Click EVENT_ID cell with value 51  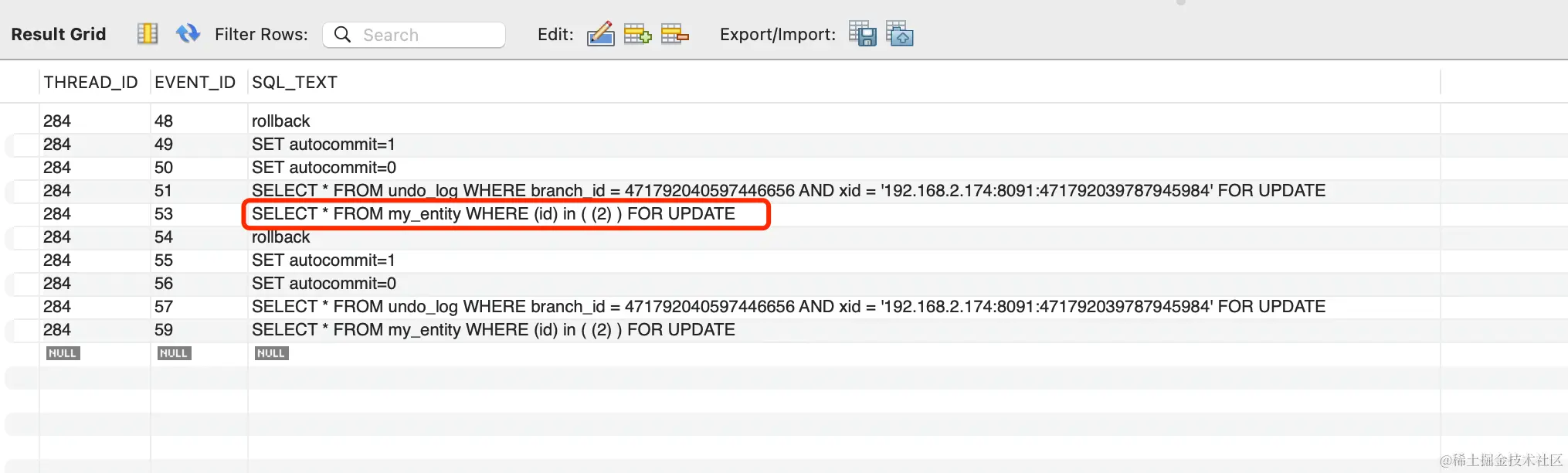199,191
